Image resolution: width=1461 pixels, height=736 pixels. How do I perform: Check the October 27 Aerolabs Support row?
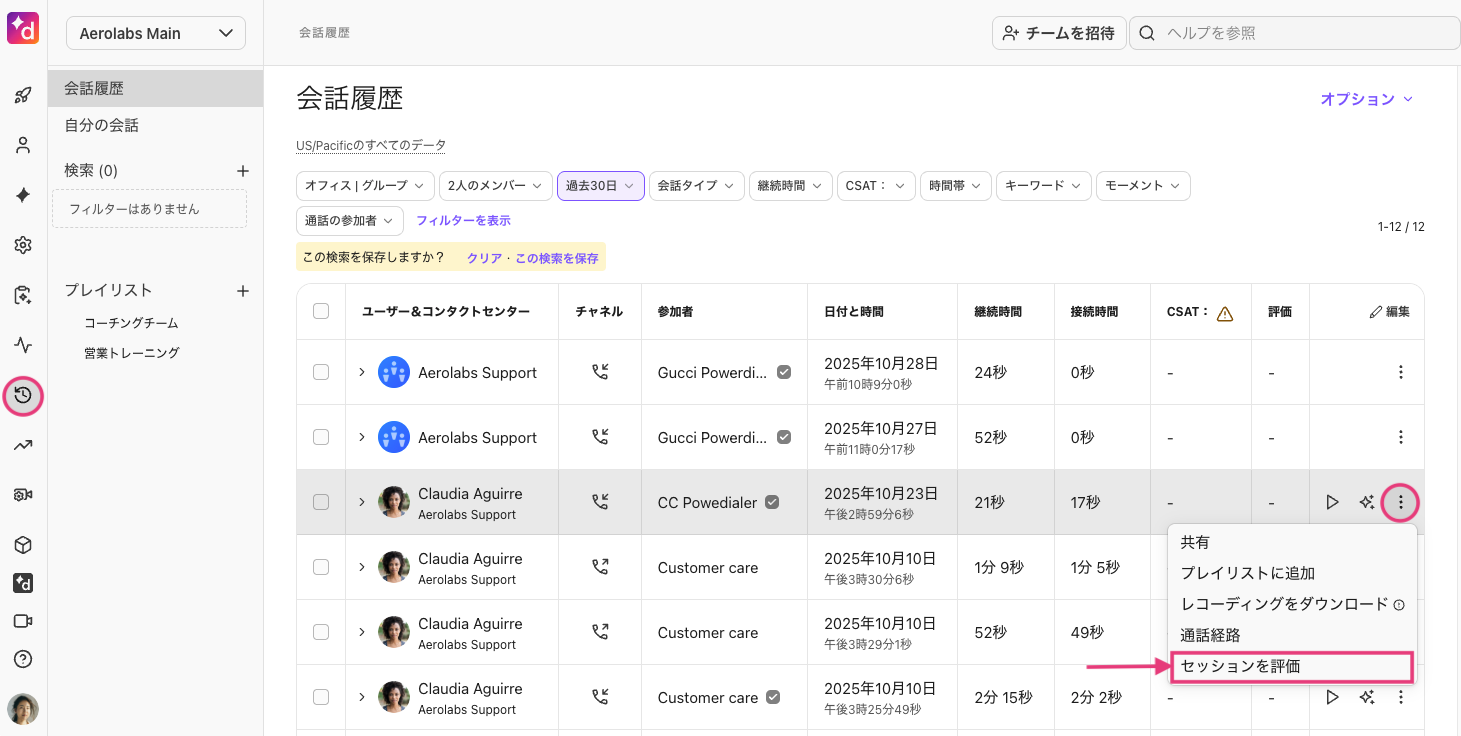pyautogui.click(x=321, y=437)
